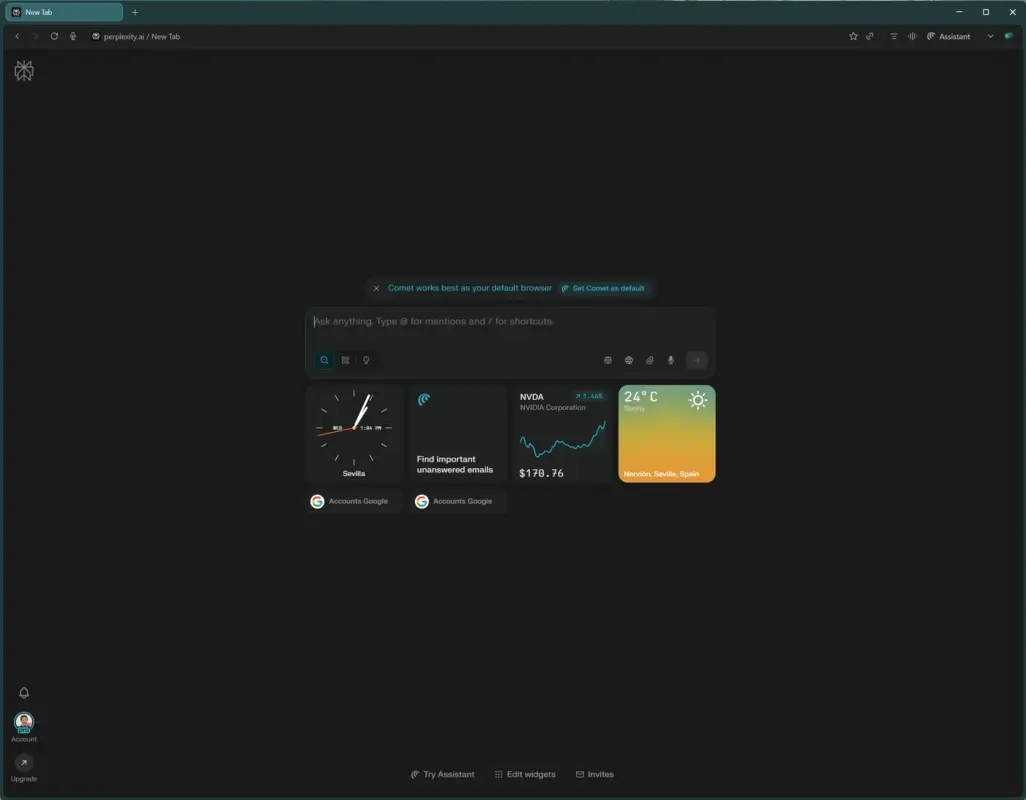Click the Invites link

(x=595, y=773)
